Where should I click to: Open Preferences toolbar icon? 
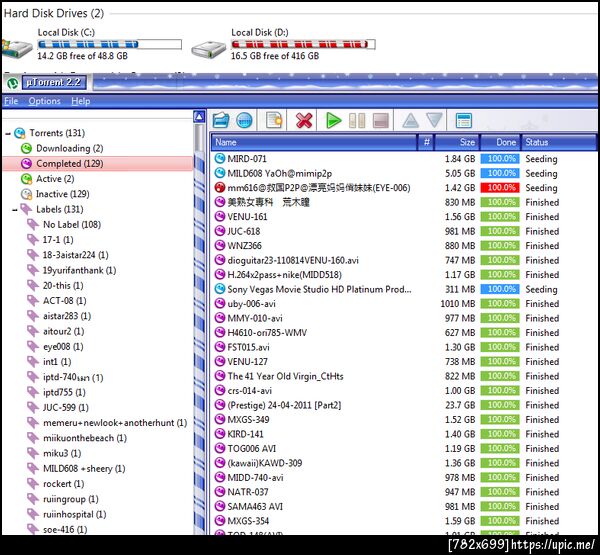[463, 121]
